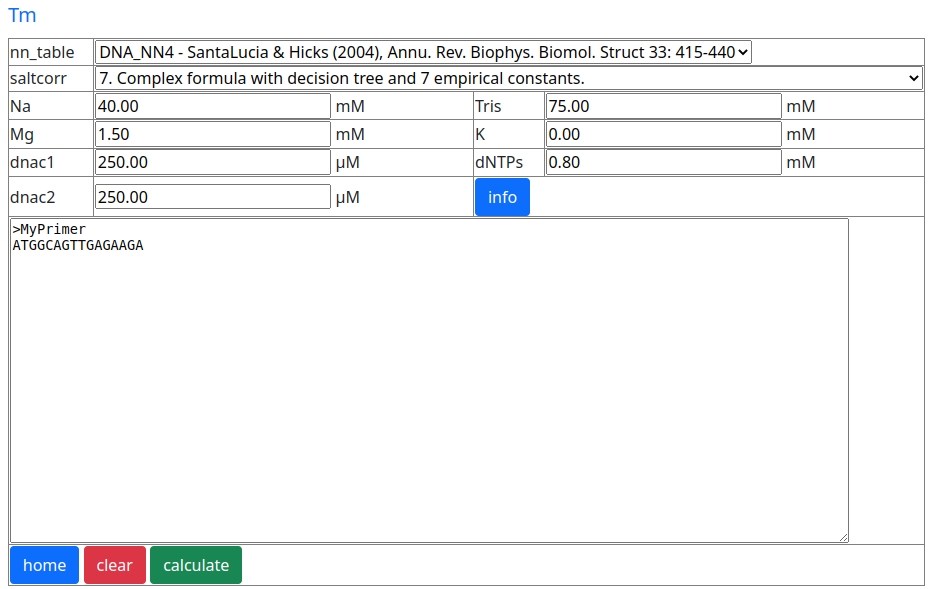Image resolution: width=931 pixels, height=589 pixels.
Task: Click the >MyPrimer header line
Action: 50,230
